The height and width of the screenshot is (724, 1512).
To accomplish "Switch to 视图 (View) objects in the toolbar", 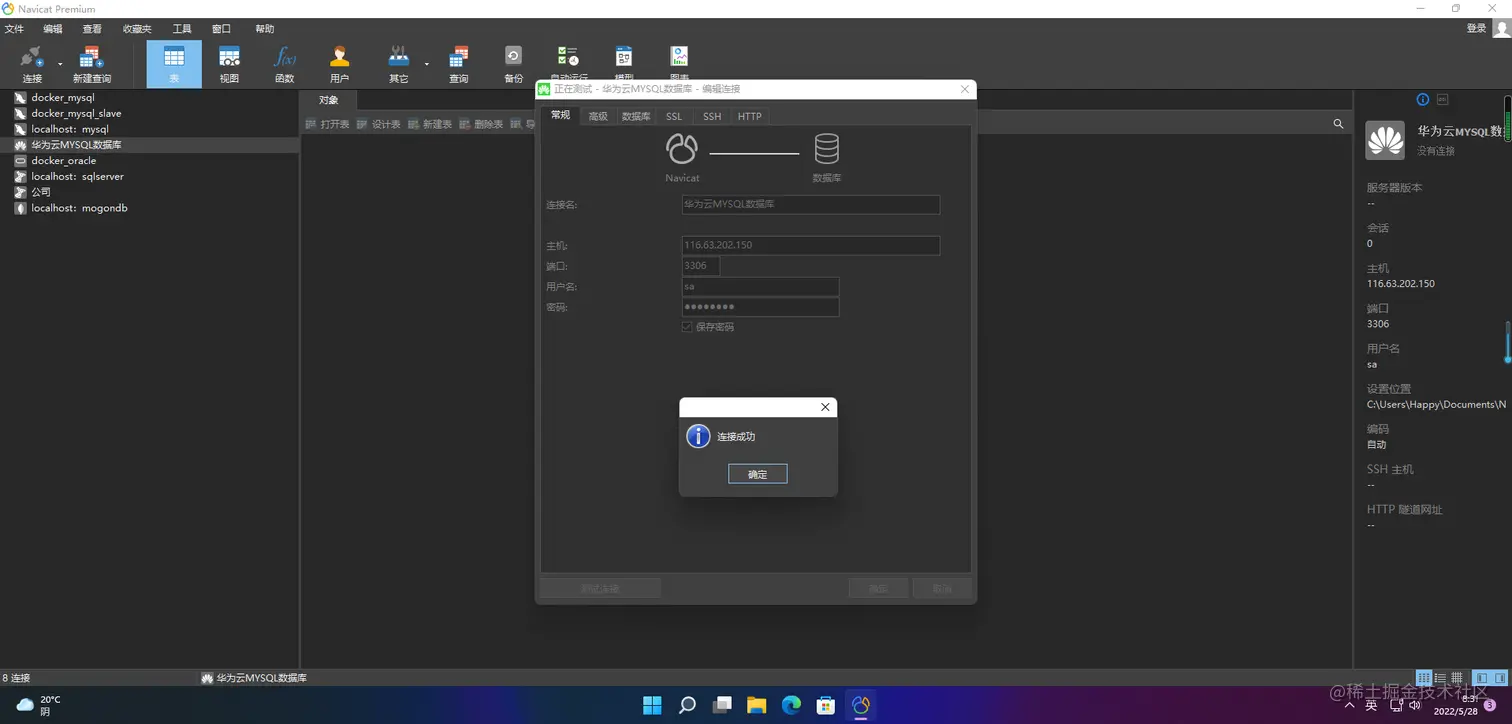I will pyautogui.click(x=229, y=64).
